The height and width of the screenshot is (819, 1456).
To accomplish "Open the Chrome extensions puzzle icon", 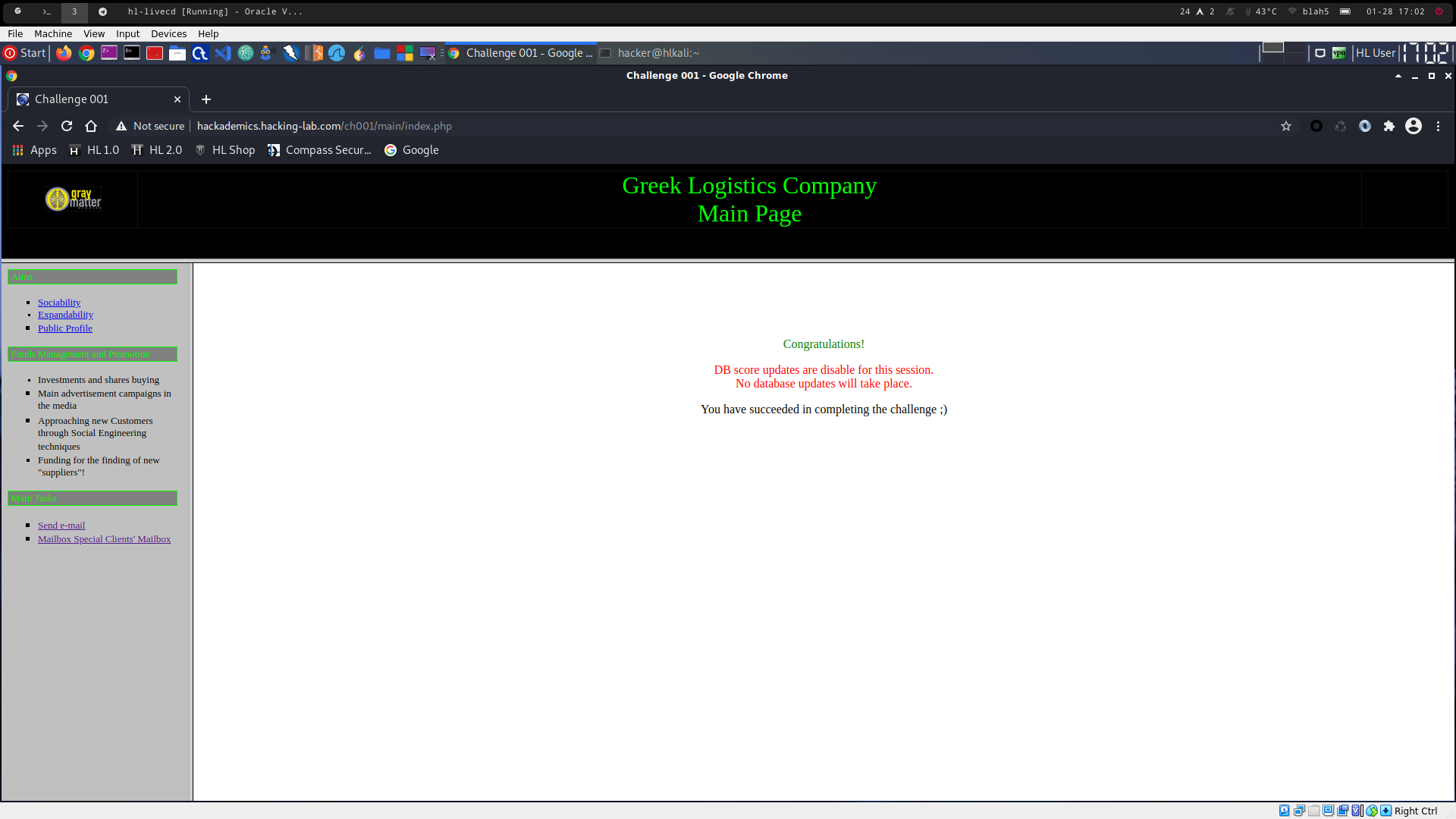I will pyautogui.click(x=1389, y=126).
